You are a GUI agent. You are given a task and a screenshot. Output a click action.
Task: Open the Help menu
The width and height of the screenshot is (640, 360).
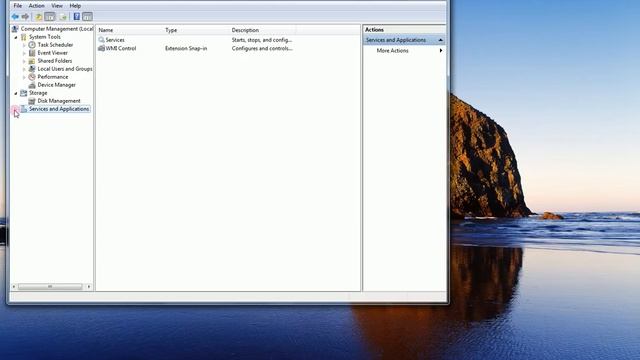pyautogui.click(x=75, y=6)
